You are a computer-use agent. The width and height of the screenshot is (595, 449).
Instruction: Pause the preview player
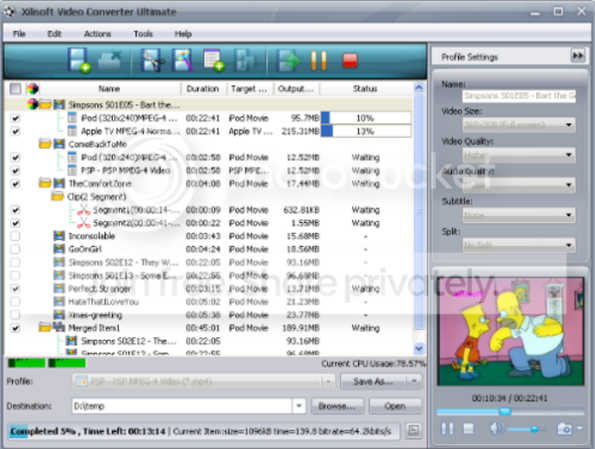(447, 429)
